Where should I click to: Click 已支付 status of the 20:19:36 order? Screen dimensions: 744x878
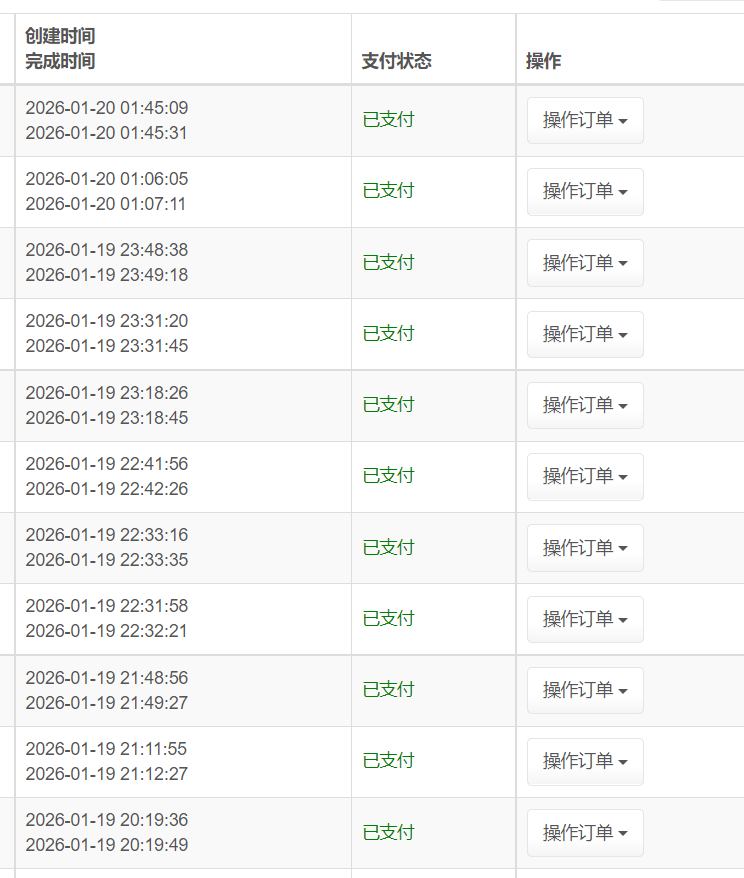[388, 833]
